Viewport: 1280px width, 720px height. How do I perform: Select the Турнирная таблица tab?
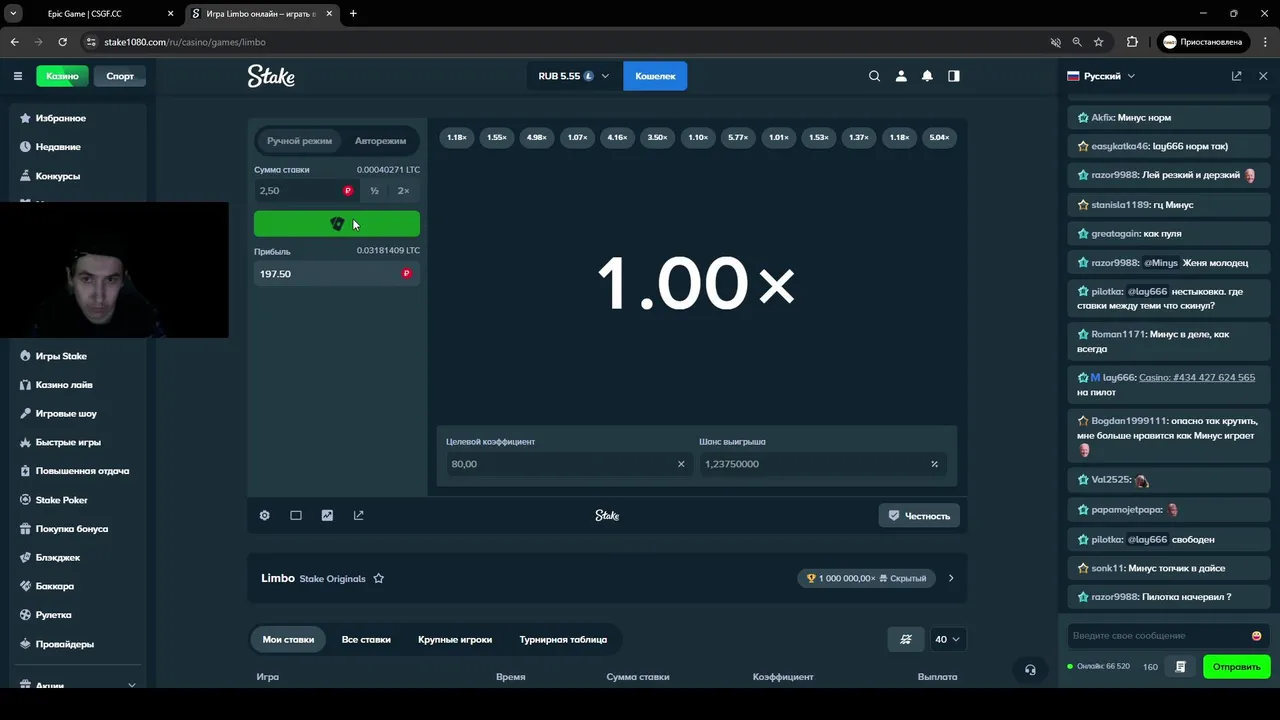click(x=563, y=639)
